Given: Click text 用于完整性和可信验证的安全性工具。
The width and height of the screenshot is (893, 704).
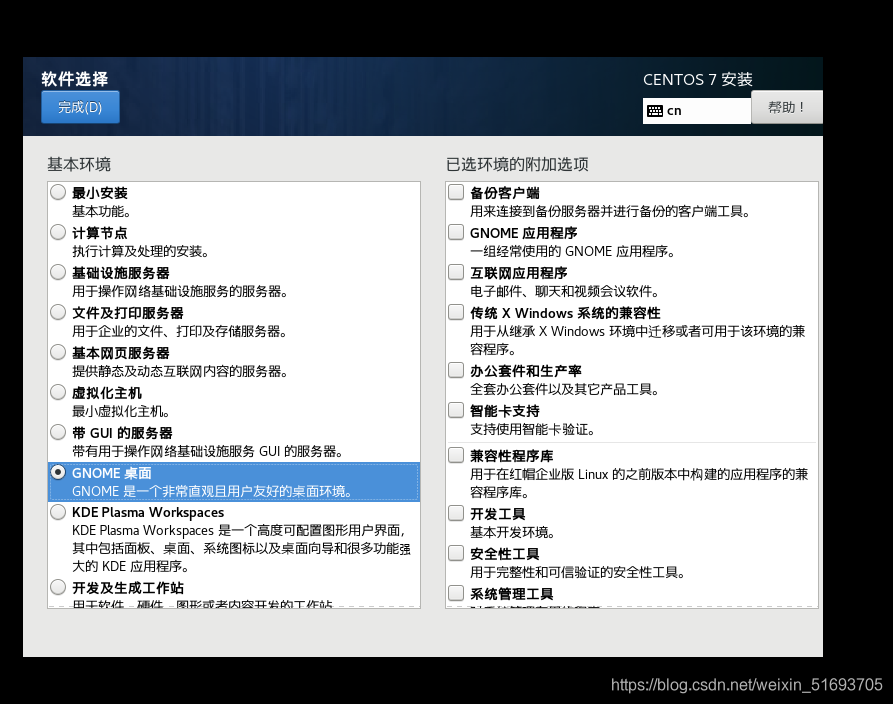Looking at the screenshot, I should coord(577,572).
